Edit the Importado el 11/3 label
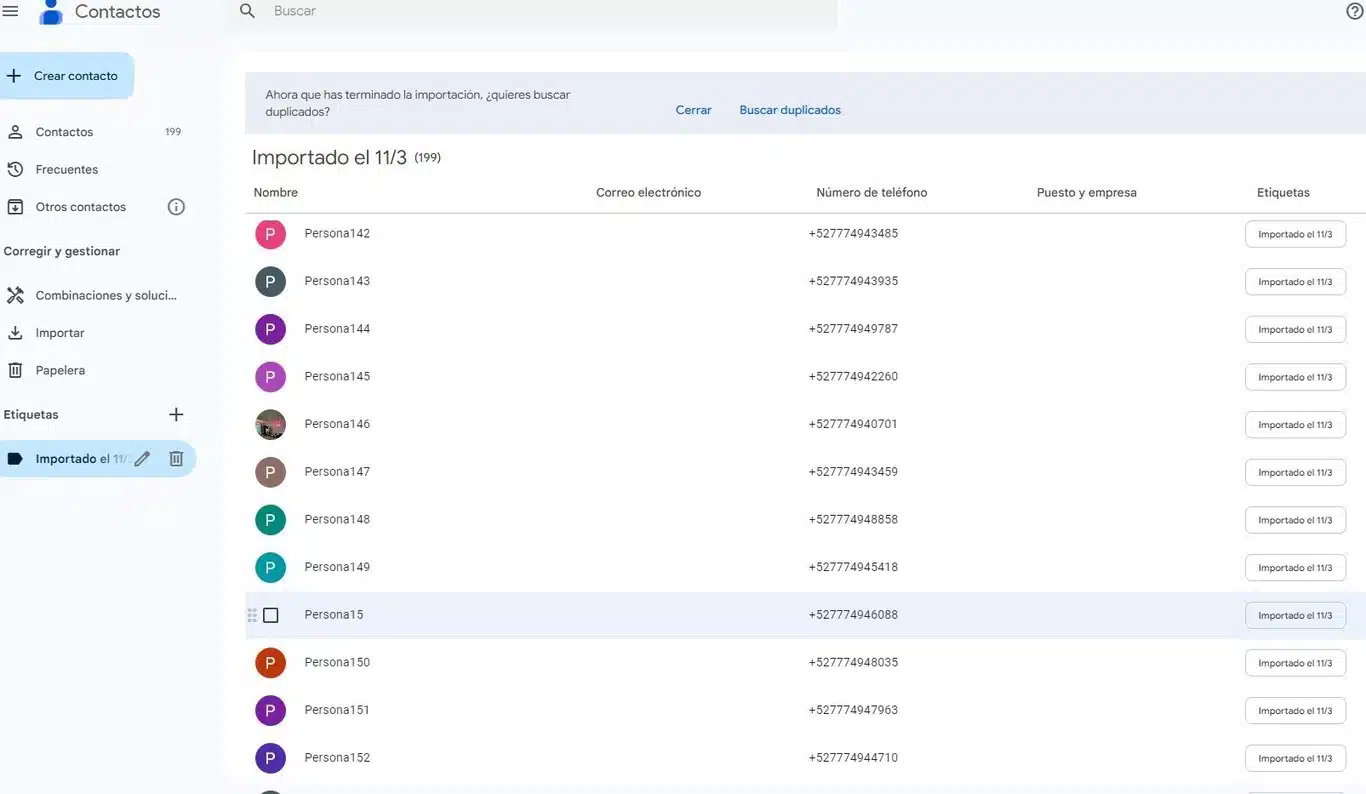 (142, 459)
